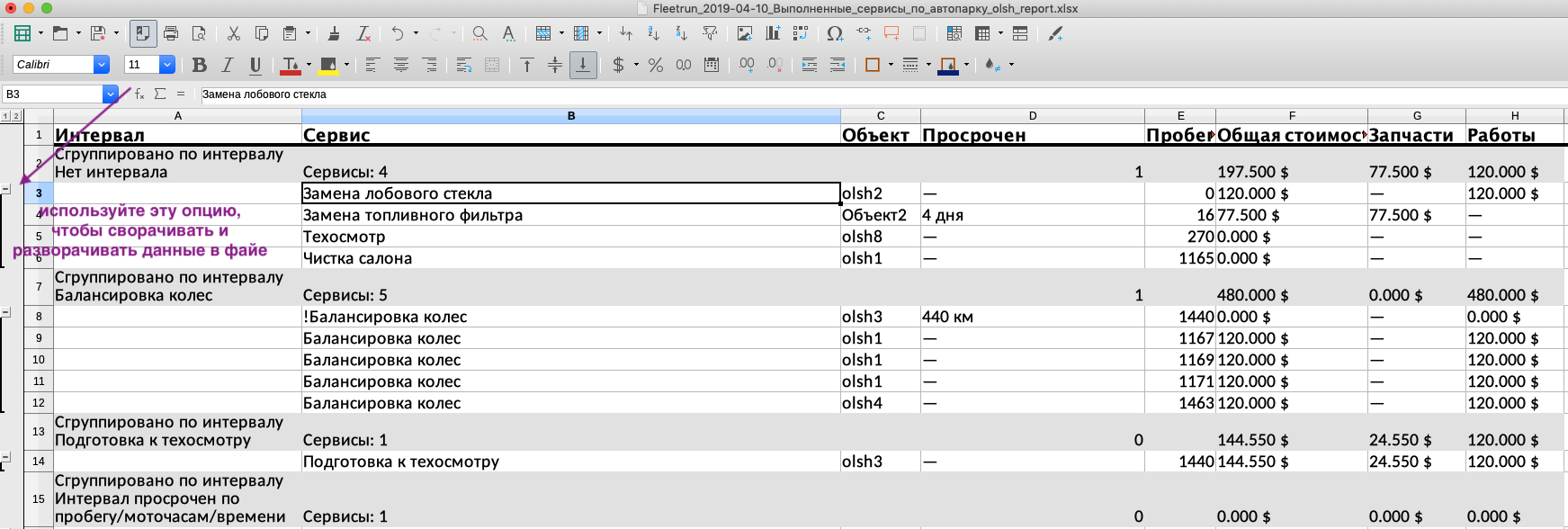
Task: Format cell as percent
Action: 656,65
